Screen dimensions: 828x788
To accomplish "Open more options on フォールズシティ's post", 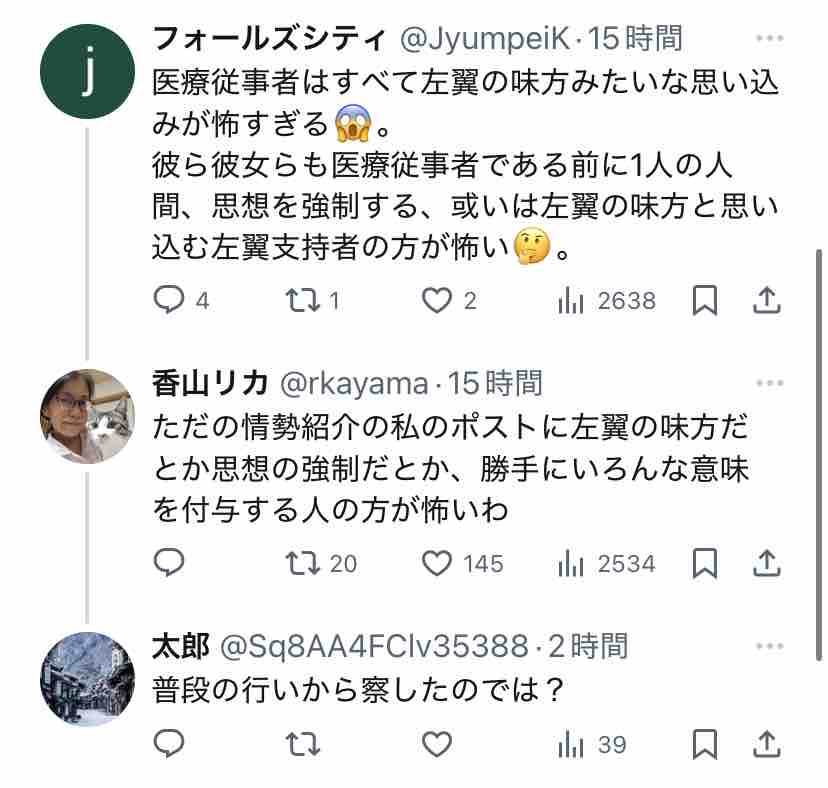I will 768,39.
